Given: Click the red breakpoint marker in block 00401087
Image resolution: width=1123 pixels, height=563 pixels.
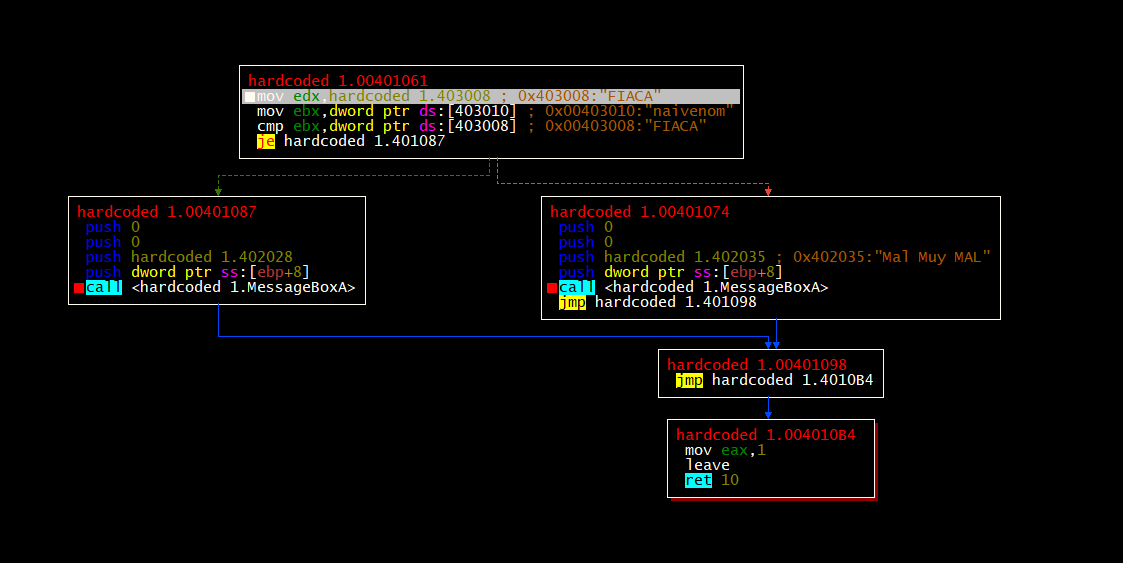Looking at the screenshot, I should 79,288.
